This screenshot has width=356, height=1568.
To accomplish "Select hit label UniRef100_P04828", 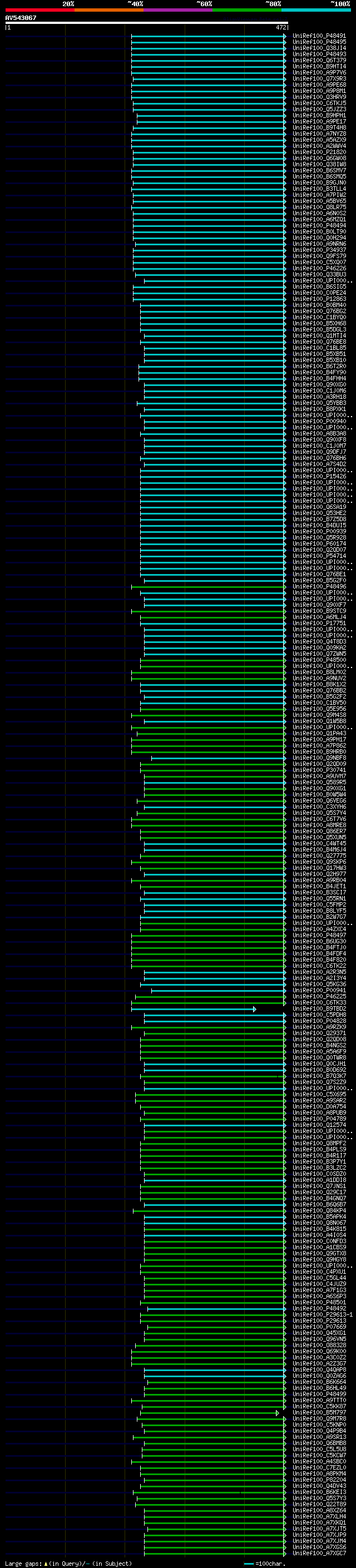I will pos(319,1020).
